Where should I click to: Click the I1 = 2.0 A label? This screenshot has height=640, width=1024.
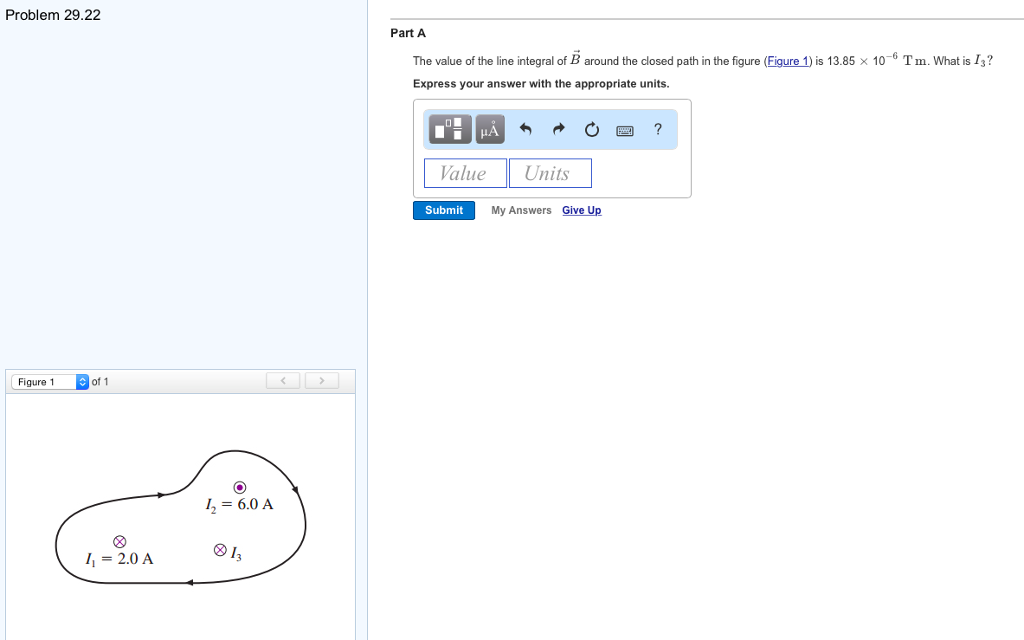pyautogui.click(x=120, y=559)
